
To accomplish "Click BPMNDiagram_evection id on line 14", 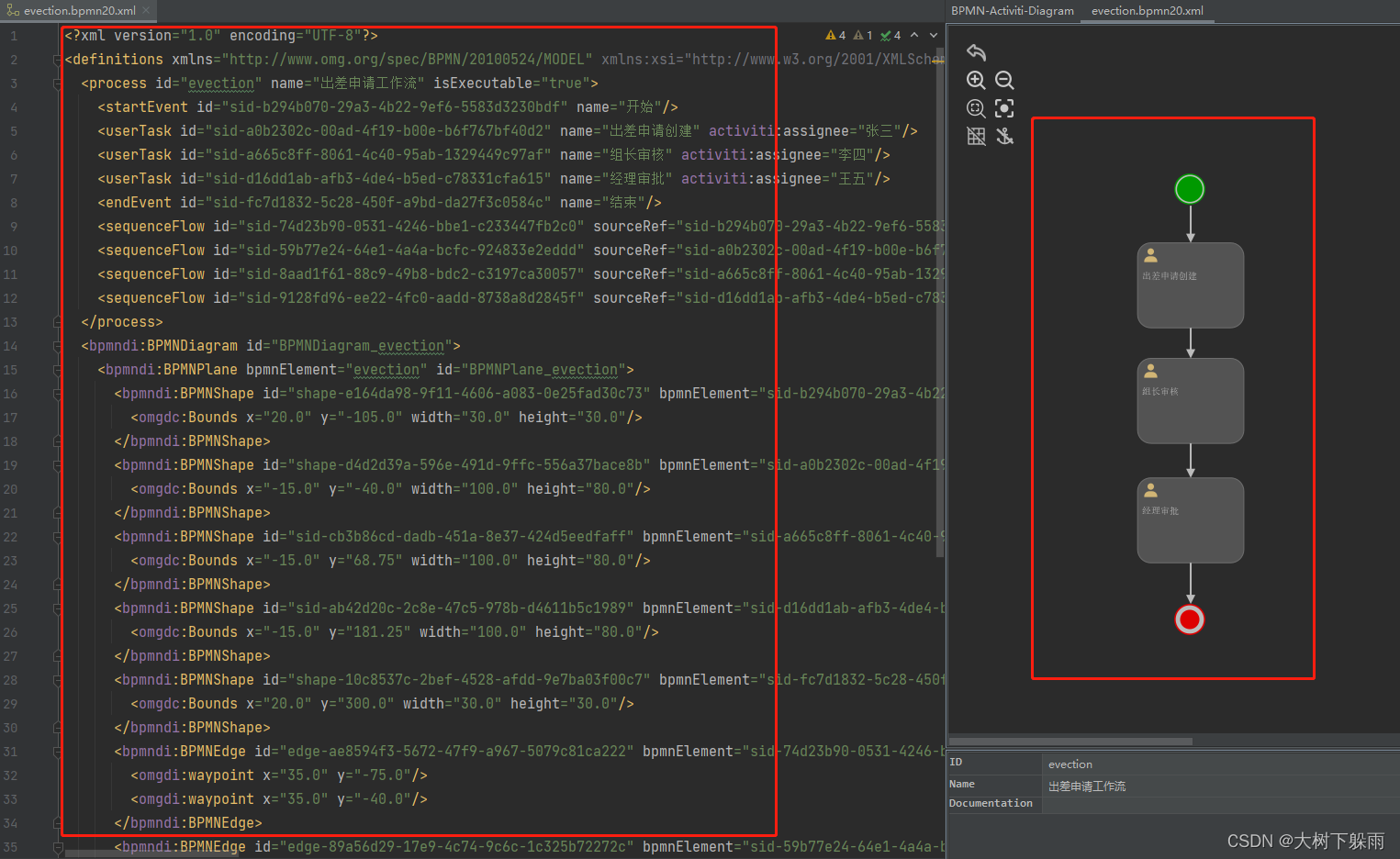I will coord(362,346).
